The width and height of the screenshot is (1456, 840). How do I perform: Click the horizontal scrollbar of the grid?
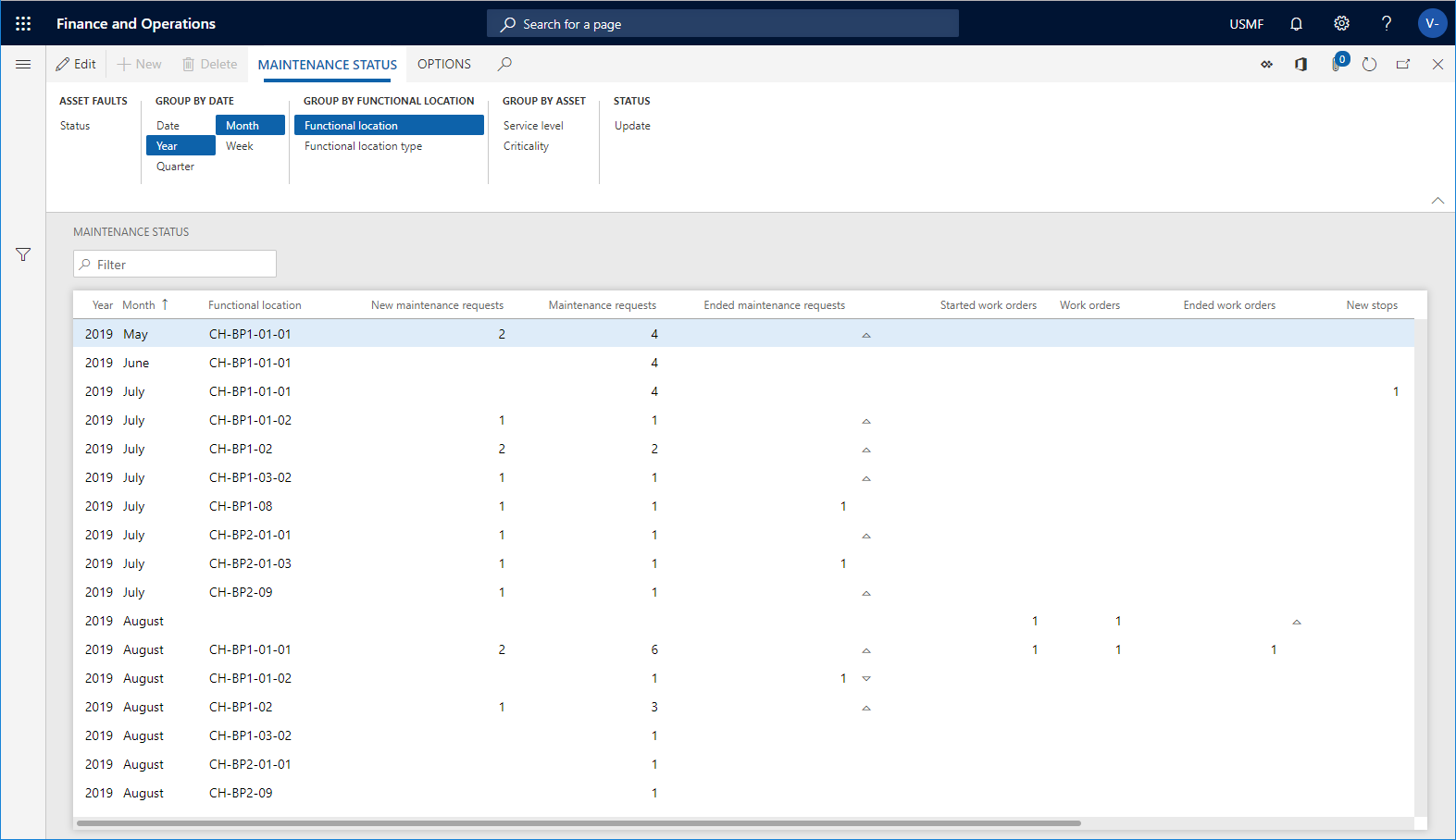point(579,822)
